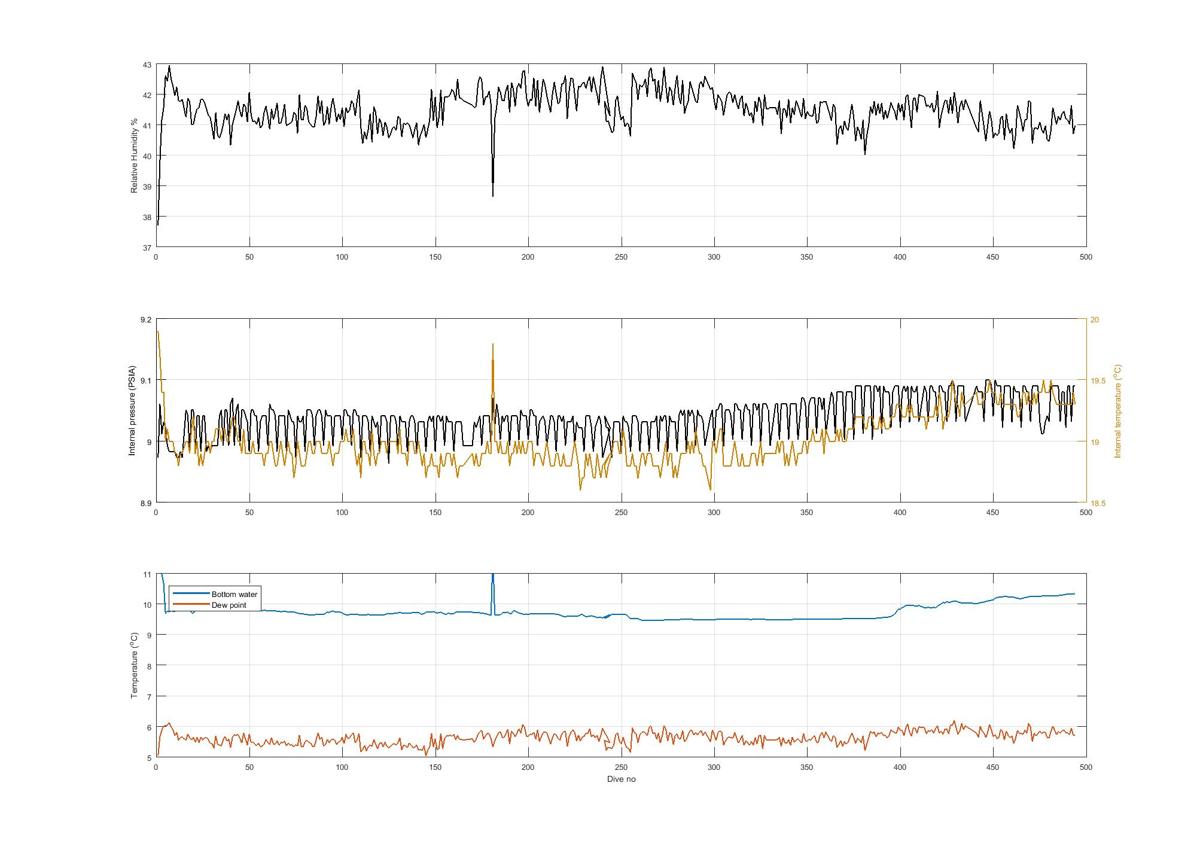
Task: Click the 8 tick on the bottom temperature axis
Action: pos(149,666)
